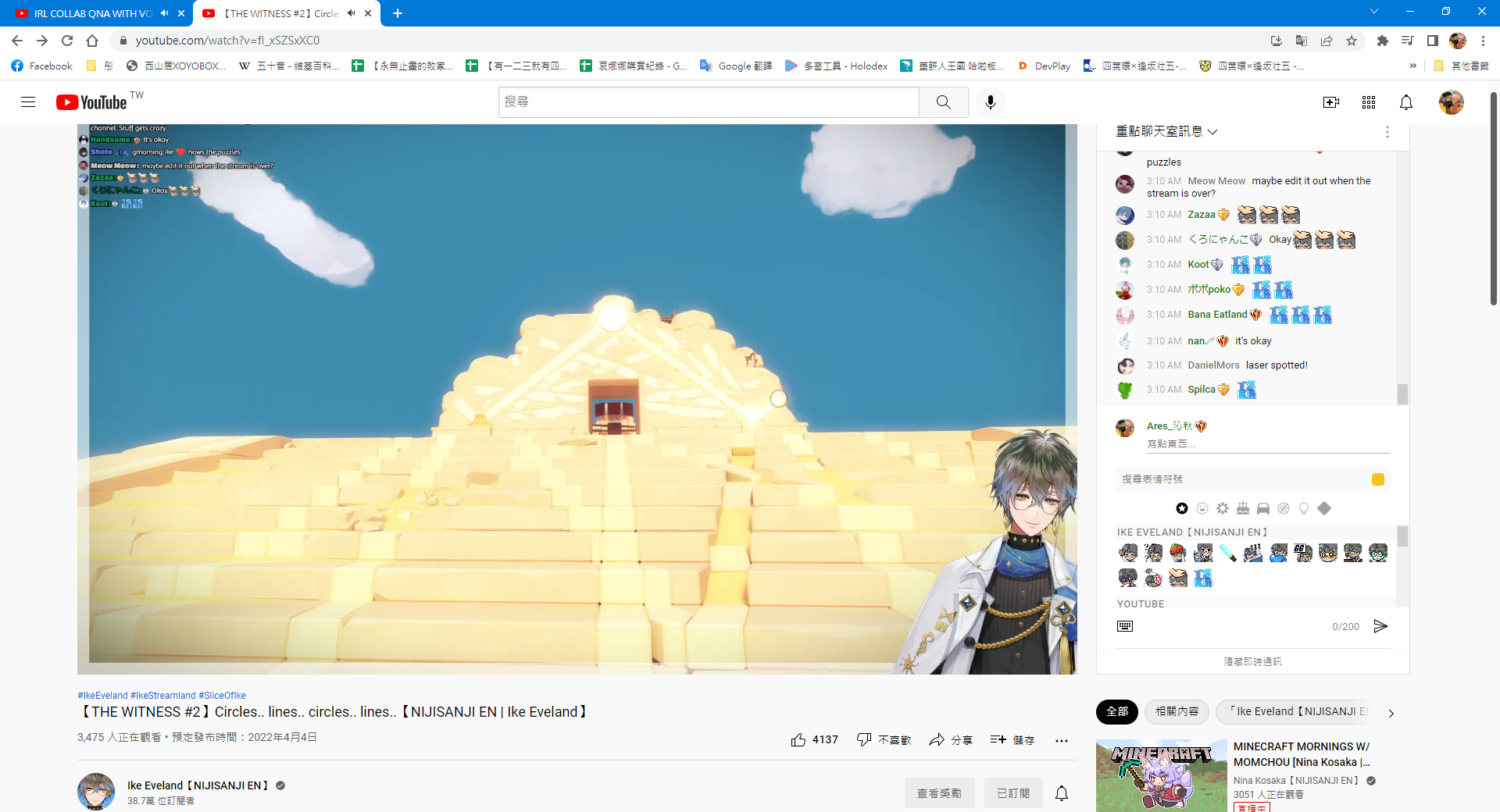The width and height of the screenshot is (1500, 812).
Task: Expand hidden bookmarks chevron in bookmarks bar
Action: coord(1412,66)
